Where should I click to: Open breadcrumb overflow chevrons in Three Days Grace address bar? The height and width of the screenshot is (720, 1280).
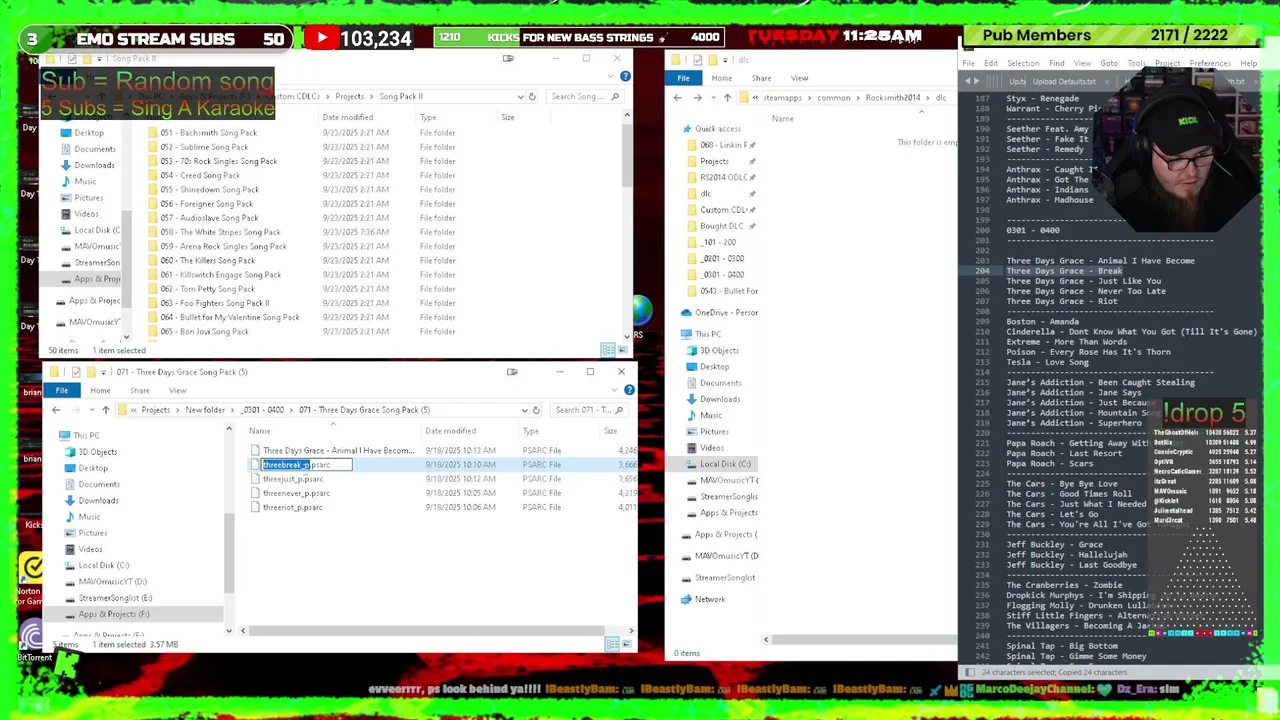point(134,410)
